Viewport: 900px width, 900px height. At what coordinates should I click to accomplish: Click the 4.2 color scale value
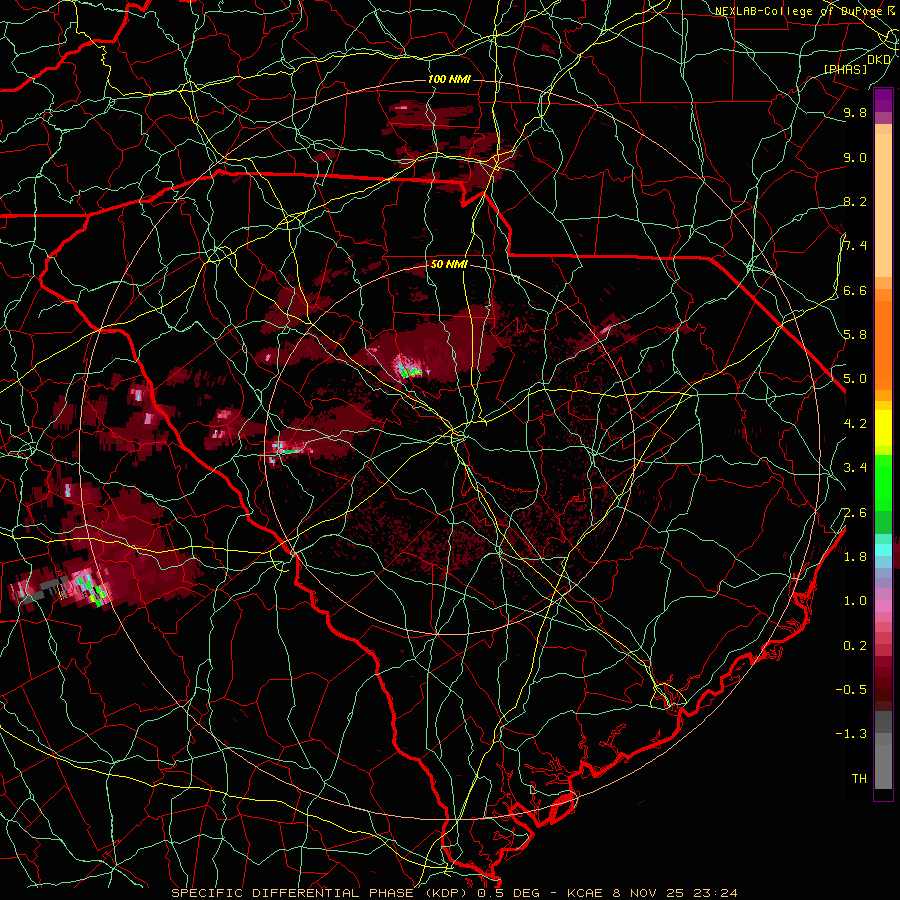point(855,424)
